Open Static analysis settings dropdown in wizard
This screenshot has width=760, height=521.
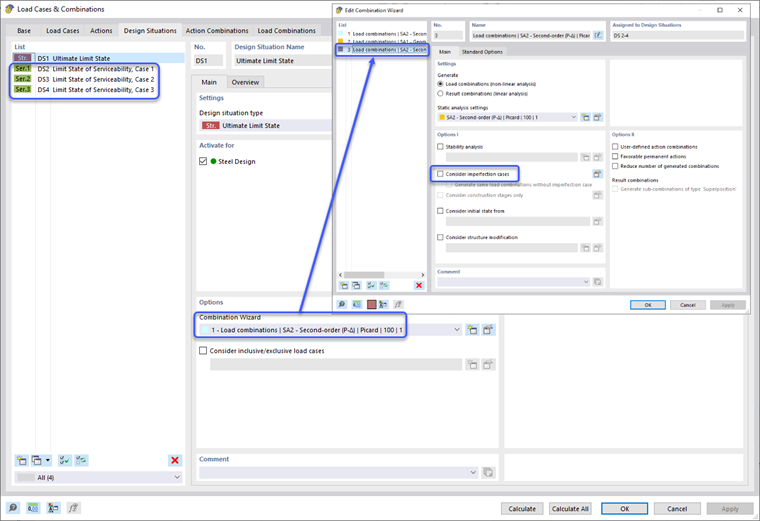573,117
